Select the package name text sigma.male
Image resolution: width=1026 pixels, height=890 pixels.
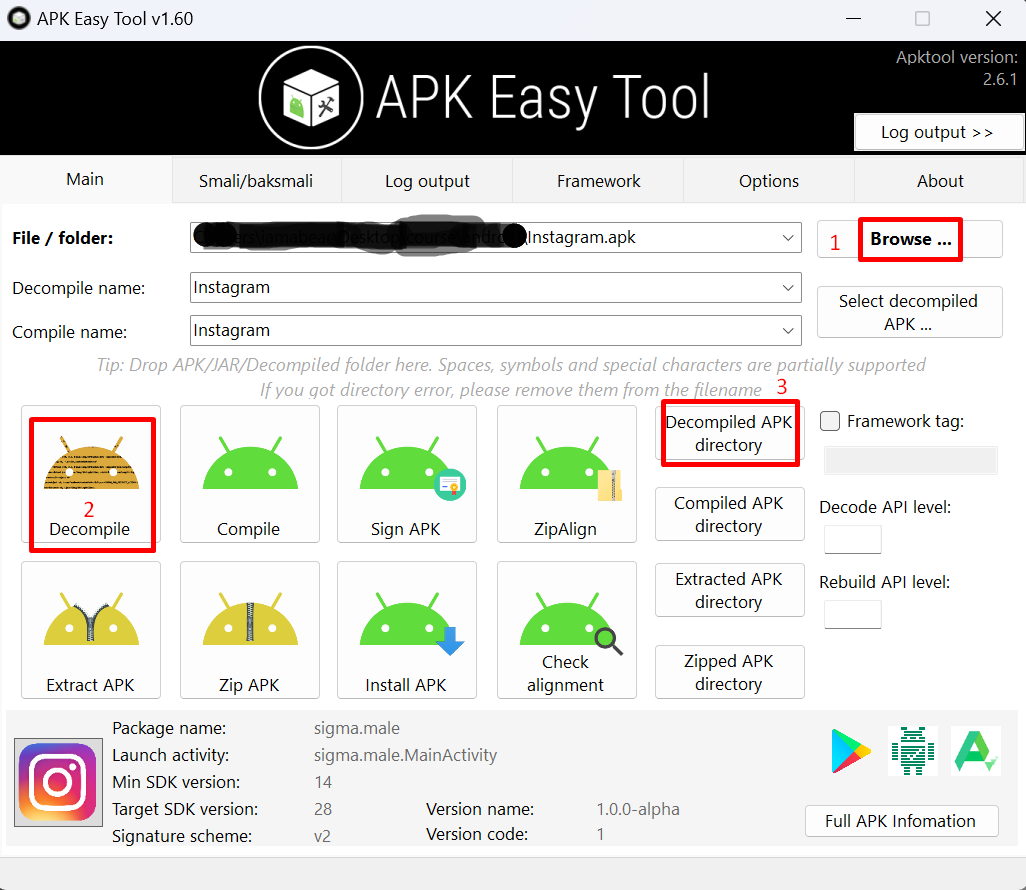tap(357, 728)
